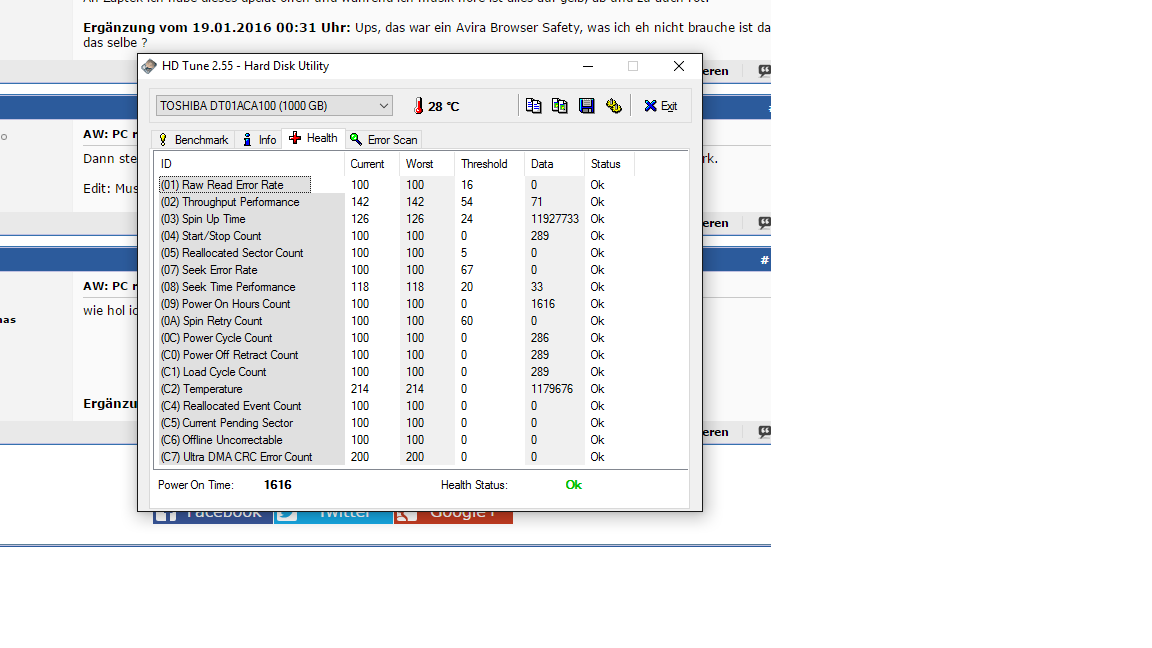Click the Threshold column header
The height and width of the screenshot is (648, 1152).
[490, 164]
